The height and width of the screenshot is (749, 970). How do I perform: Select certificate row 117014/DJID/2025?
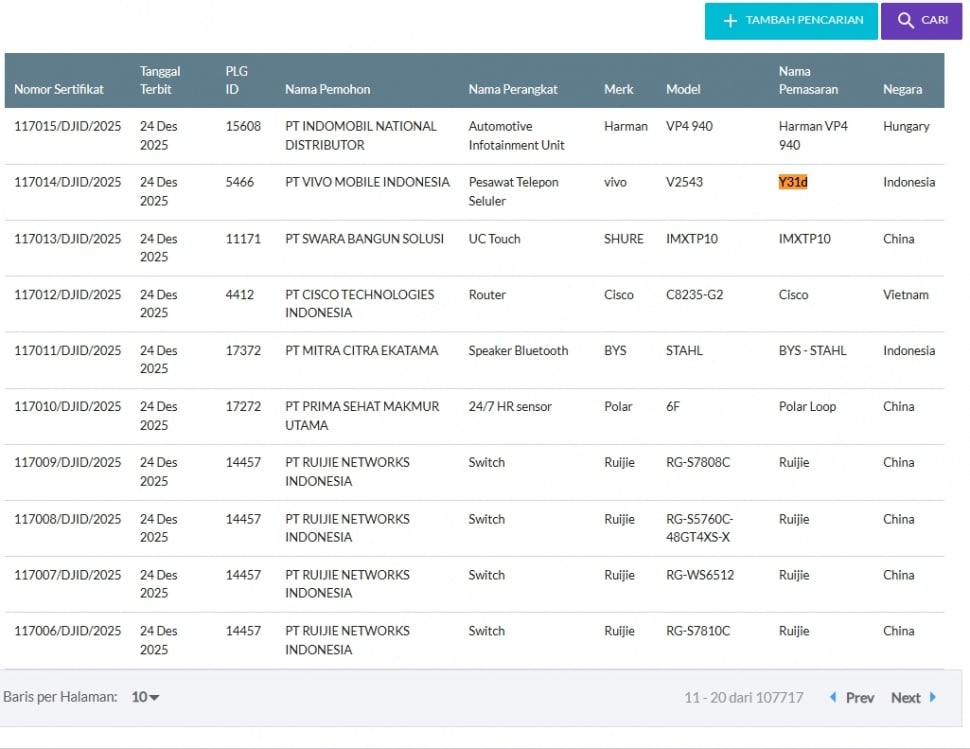tap(66, 182)
